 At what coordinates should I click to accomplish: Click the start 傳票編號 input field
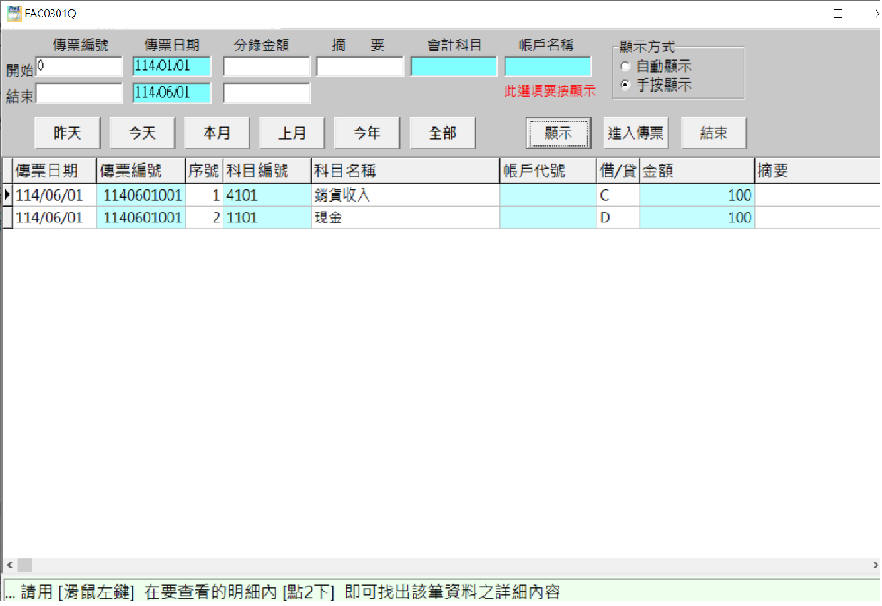point(79,67)
